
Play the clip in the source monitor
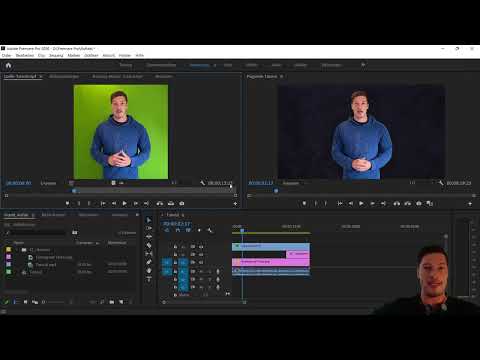point(124,203)
